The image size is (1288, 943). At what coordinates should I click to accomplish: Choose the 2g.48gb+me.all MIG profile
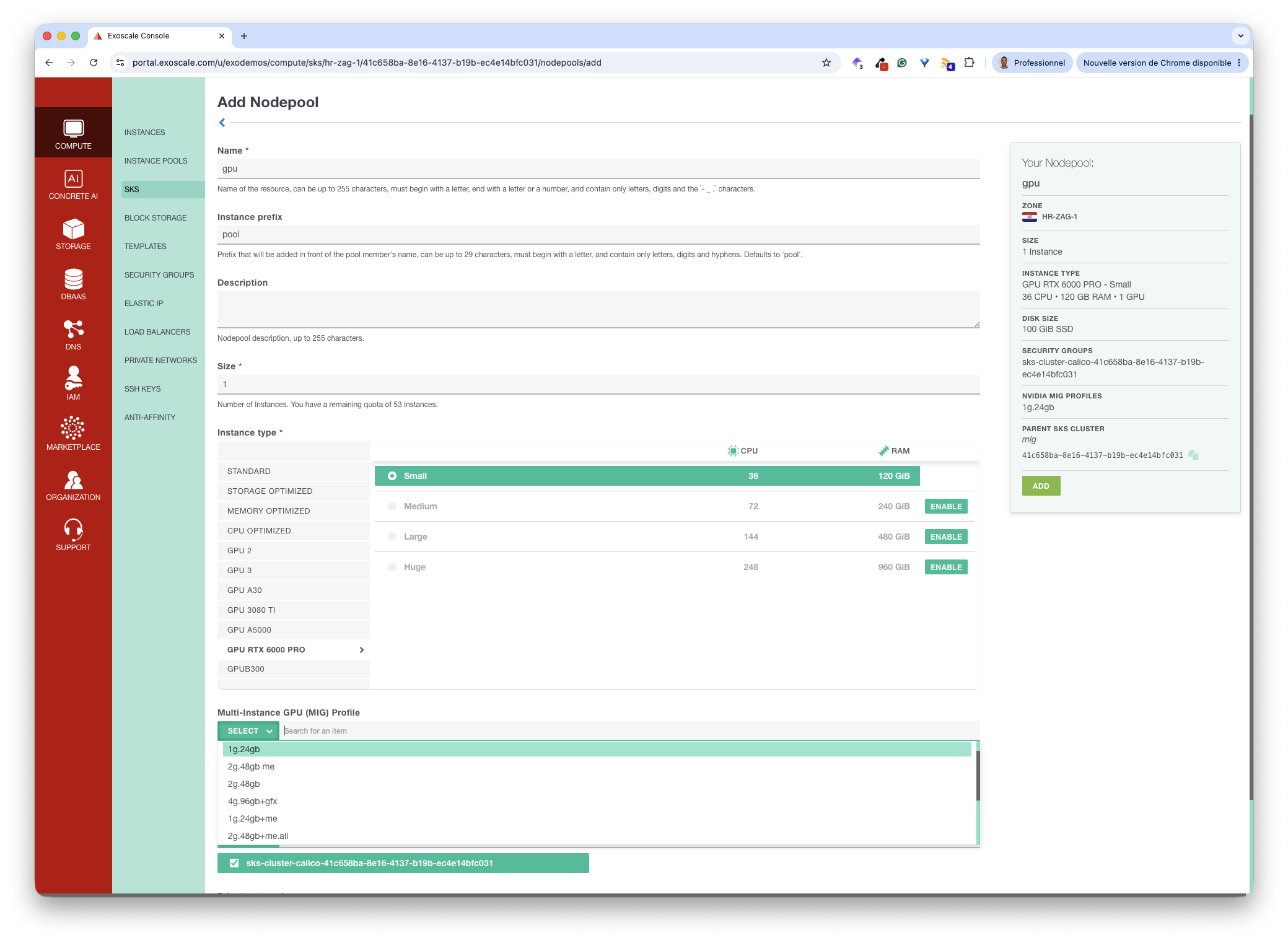pos(597,836)
